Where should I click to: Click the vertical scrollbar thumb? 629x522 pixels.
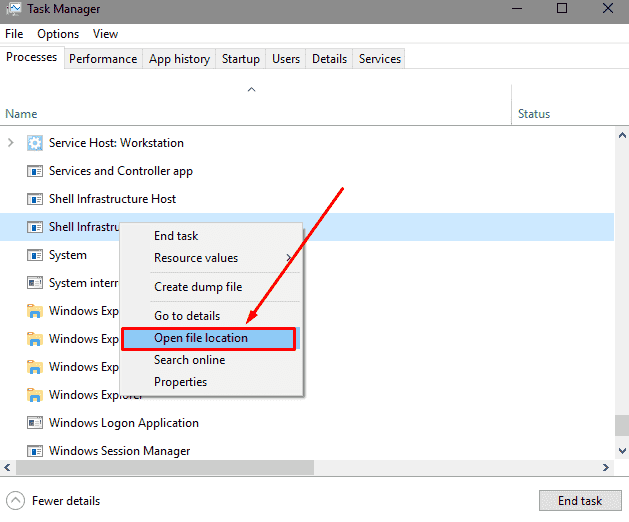(x=622, y=425)
